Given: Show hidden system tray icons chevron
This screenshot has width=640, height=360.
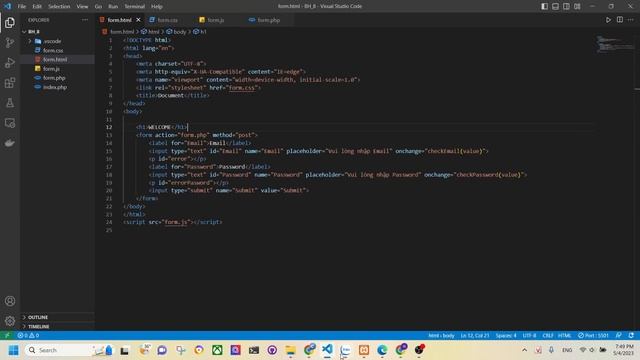Looking at the screenshot, I should (524, 350).
